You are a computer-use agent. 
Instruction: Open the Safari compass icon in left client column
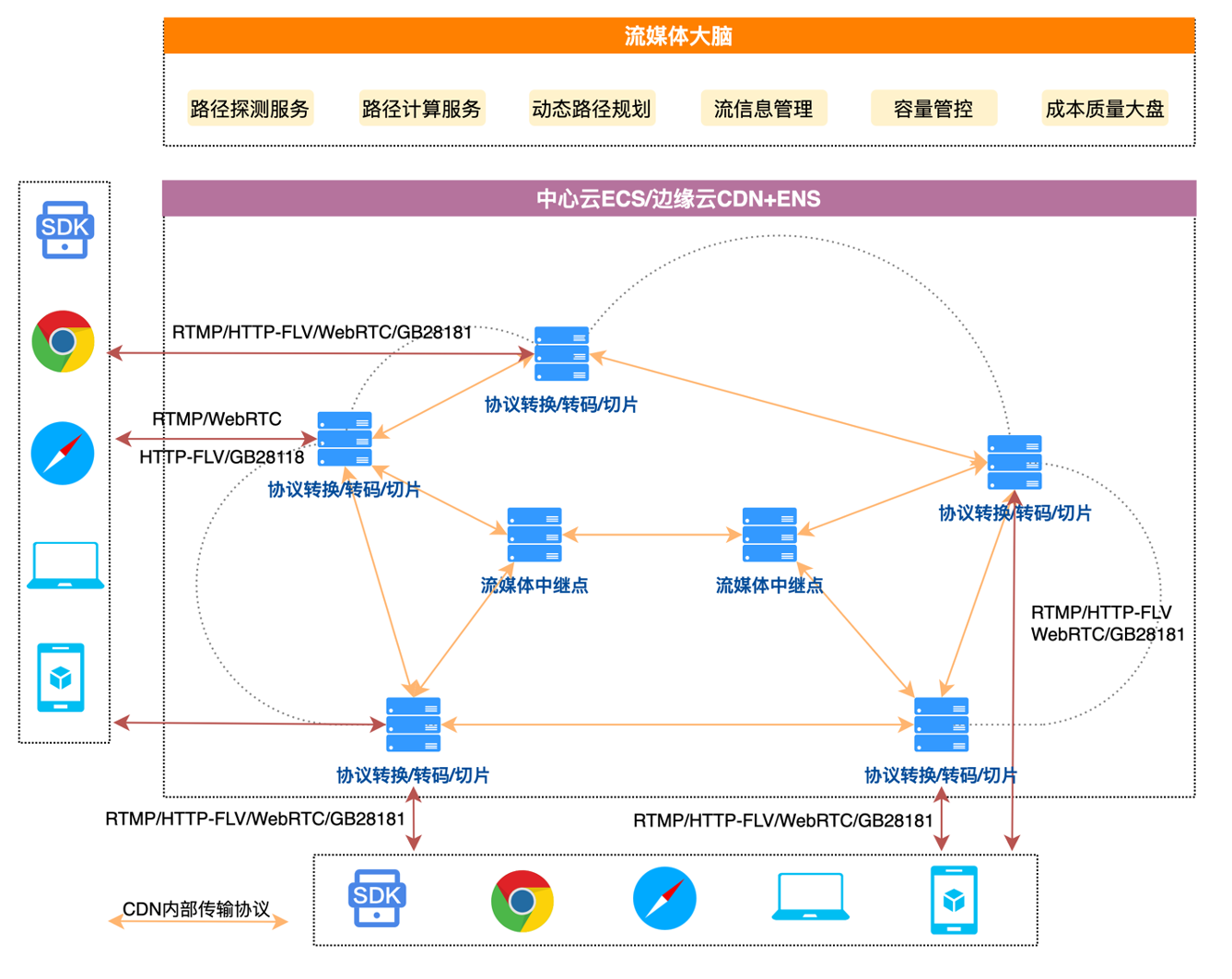coord(63,454)
